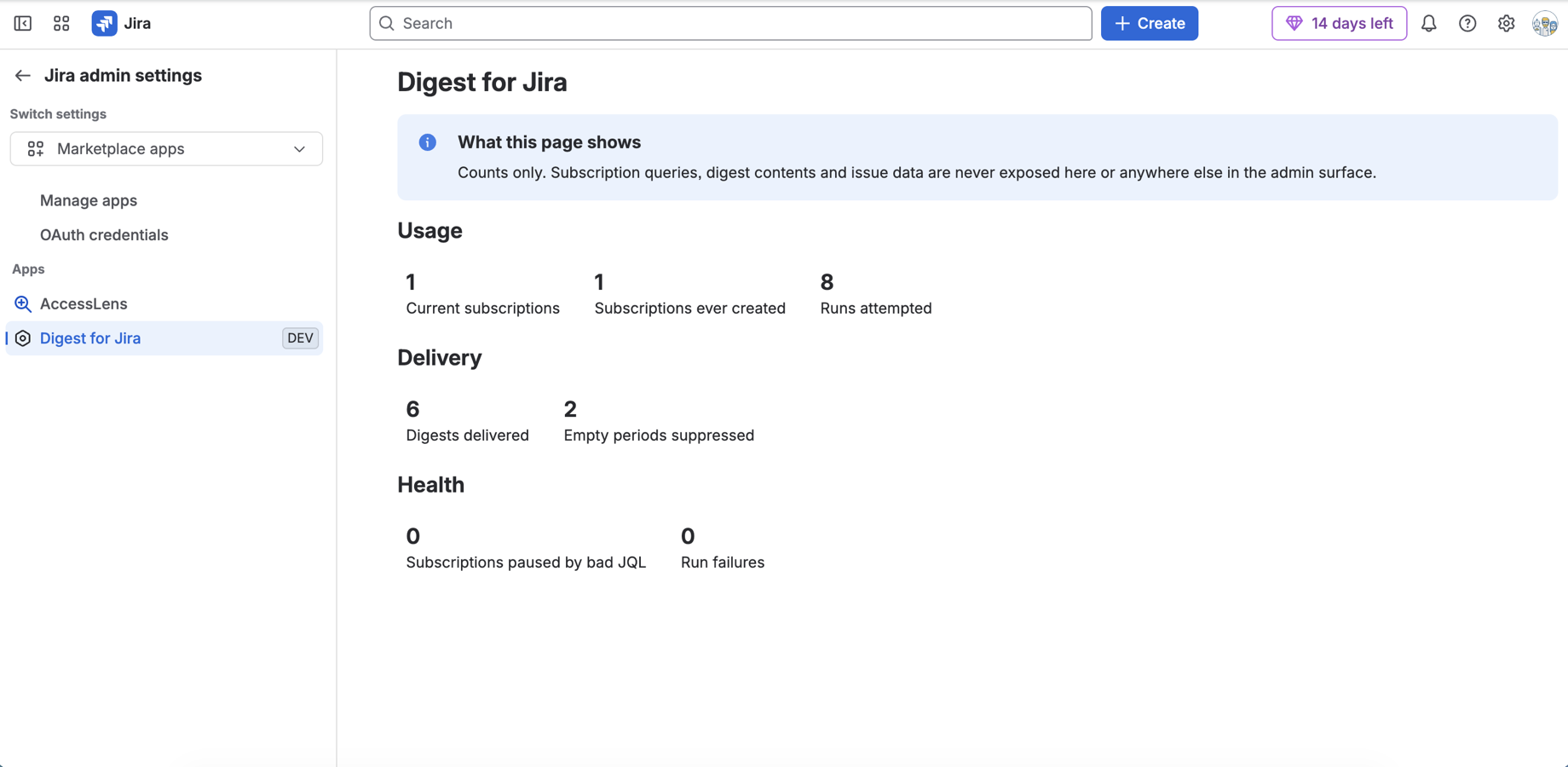Screen dimensions: 1568x767
Task: Select Digest for Jira in sidebar
Action: coord(164,338)
